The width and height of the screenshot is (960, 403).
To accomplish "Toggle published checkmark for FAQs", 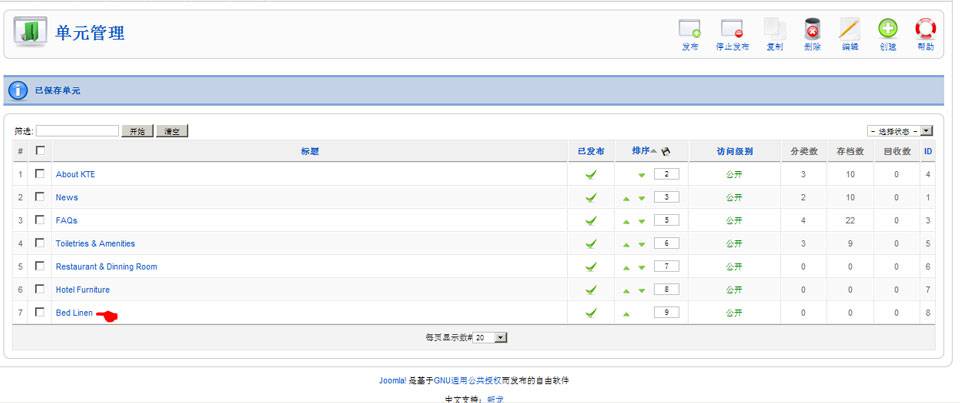I will [x=591, y=220].
